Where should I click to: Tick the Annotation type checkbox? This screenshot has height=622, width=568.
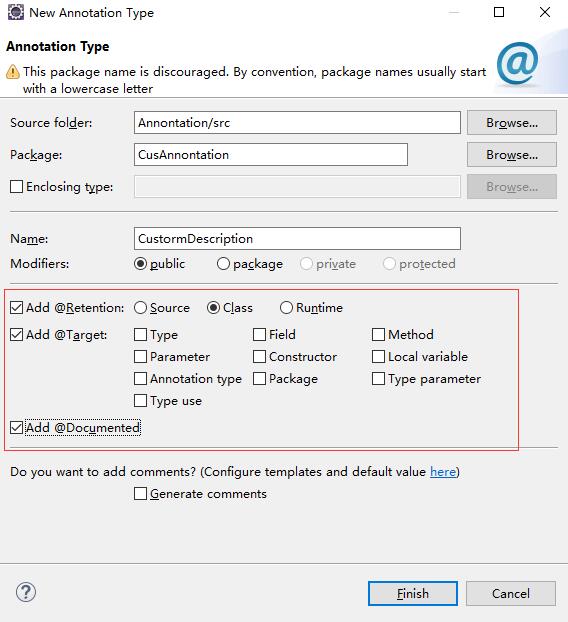(x=140, y=379)
